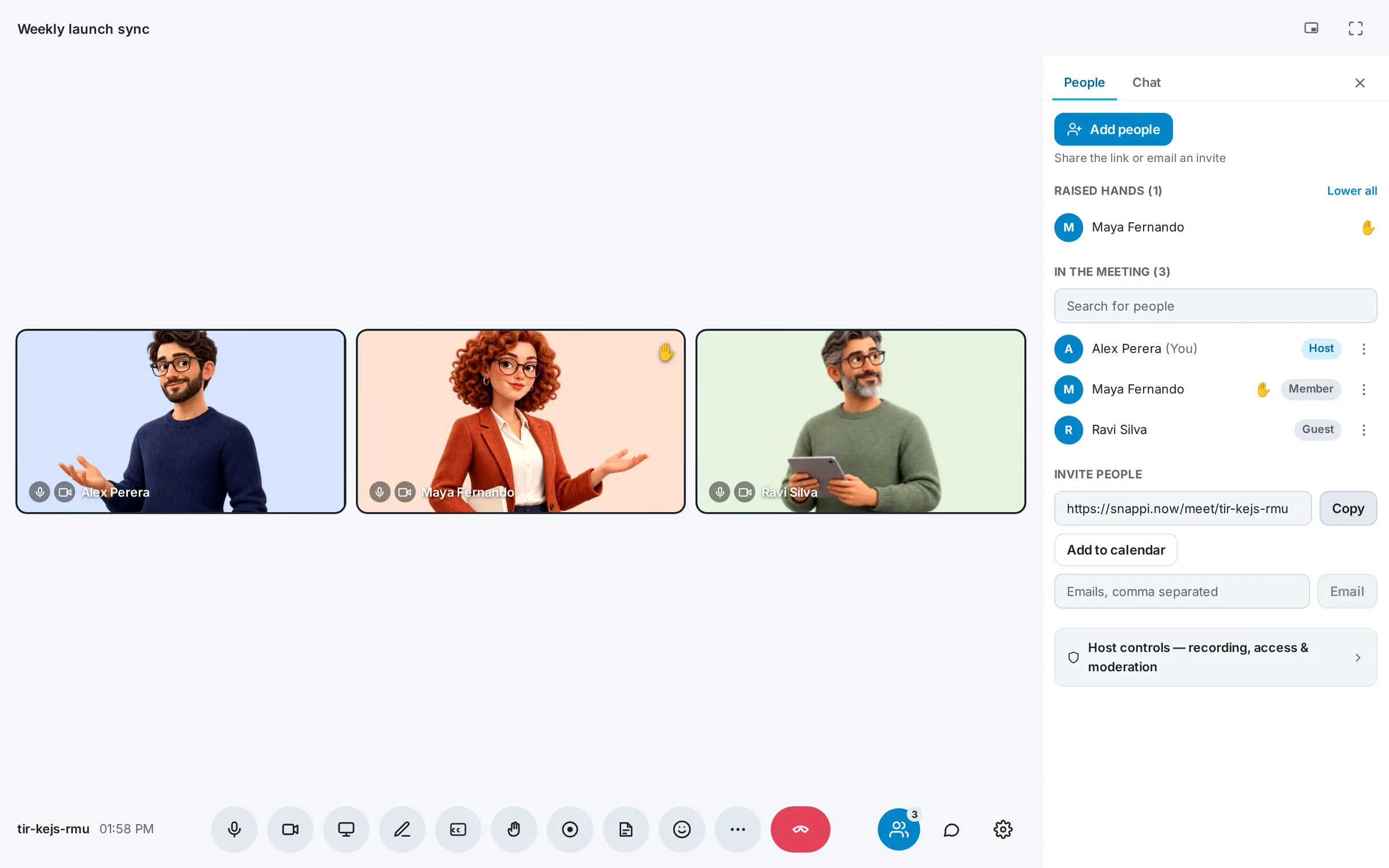Click the shield icon in Host controls
The image size is (1389, 868).
click(x=1074, y=657)
